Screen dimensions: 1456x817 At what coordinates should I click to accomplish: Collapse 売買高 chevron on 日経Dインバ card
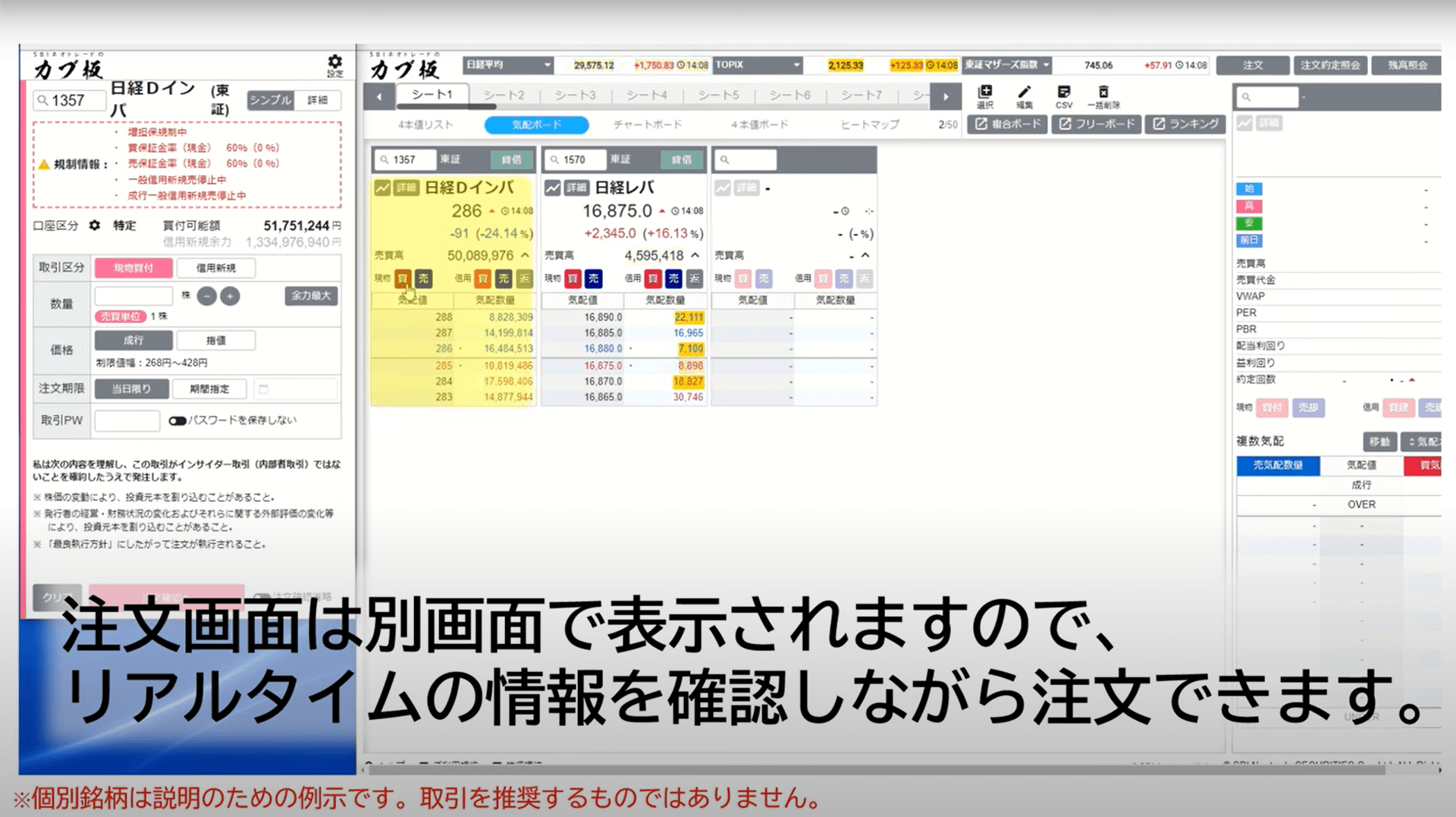[525, 256]
